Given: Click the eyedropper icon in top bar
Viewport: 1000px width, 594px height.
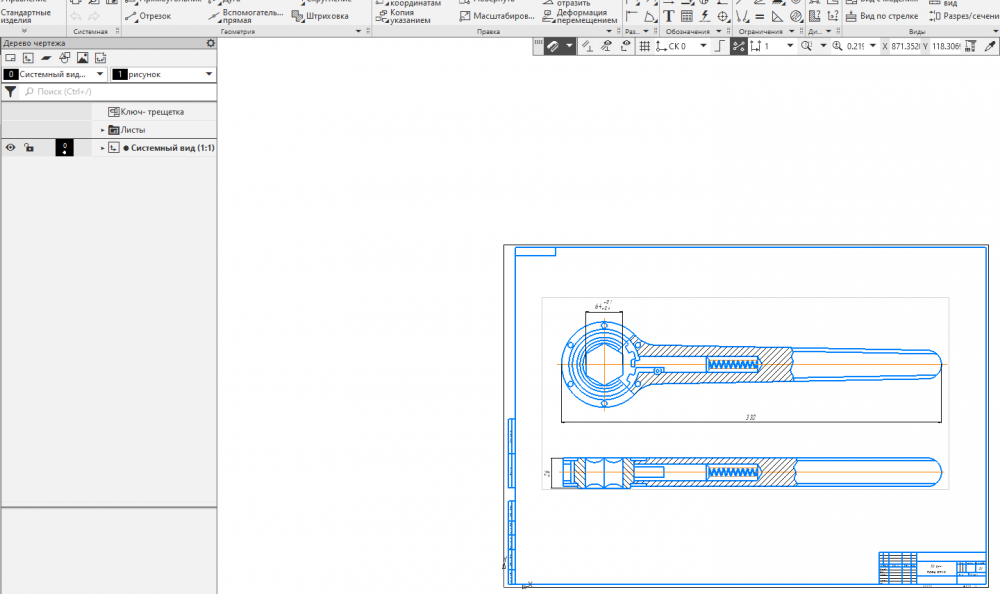Looking at the screenshot, I should pyautogui.click(x=990, y=47).
